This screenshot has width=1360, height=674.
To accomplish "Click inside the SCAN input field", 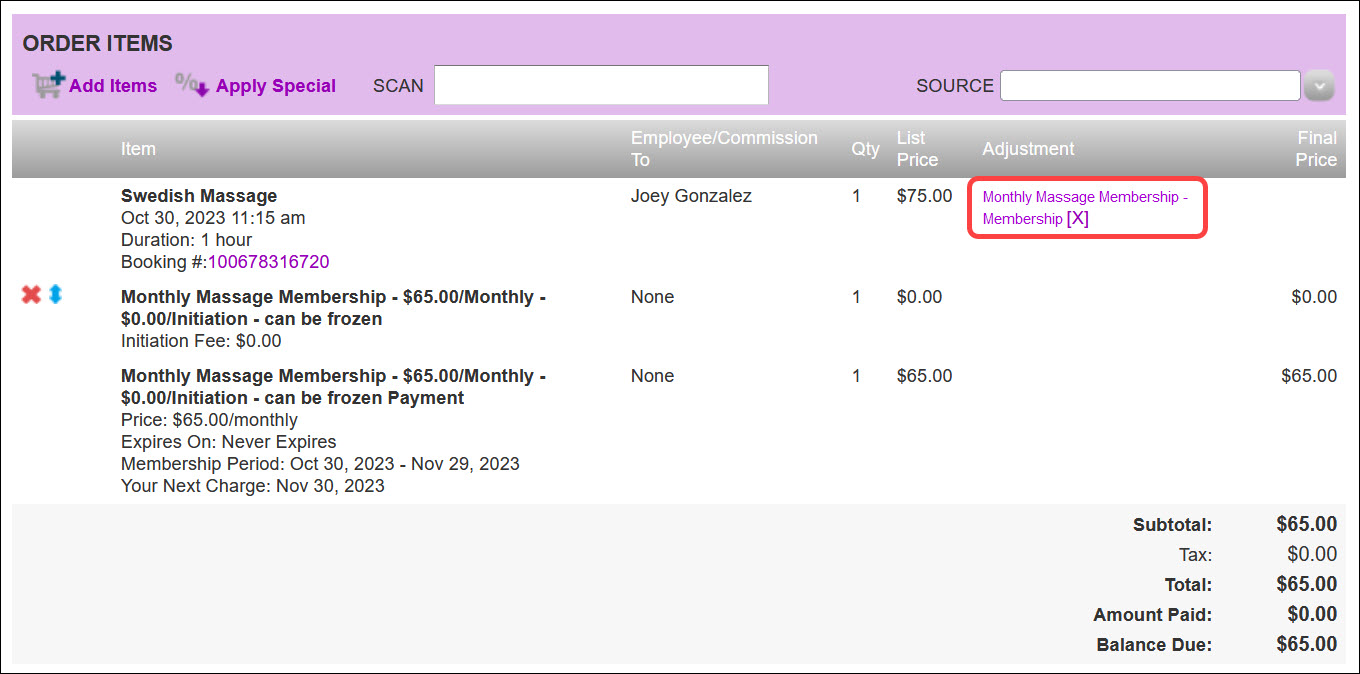I will [x=600, y=85].
